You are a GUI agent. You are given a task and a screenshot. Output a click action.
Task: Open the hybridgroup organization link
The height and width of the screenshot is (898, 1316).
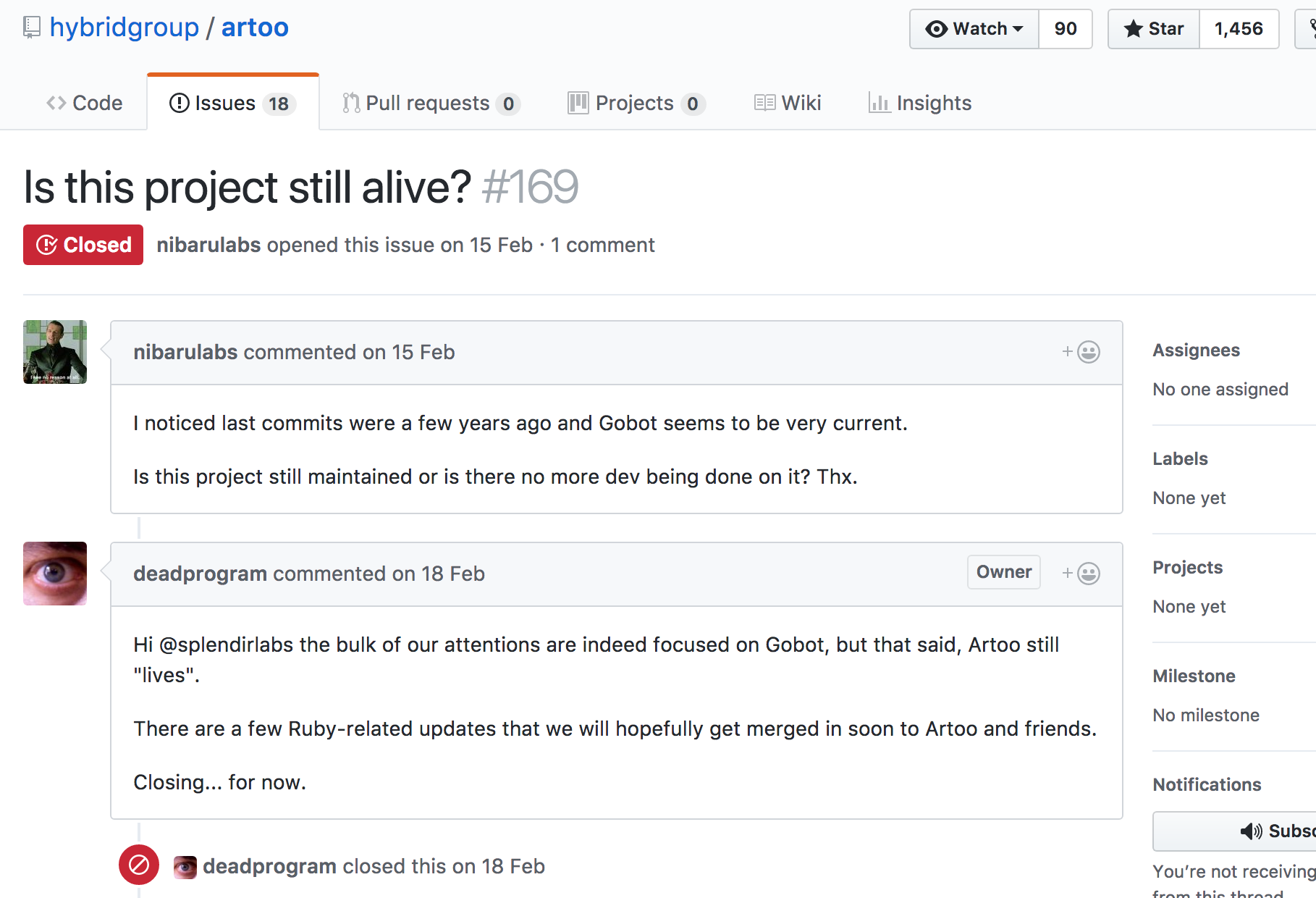point(124,28)
